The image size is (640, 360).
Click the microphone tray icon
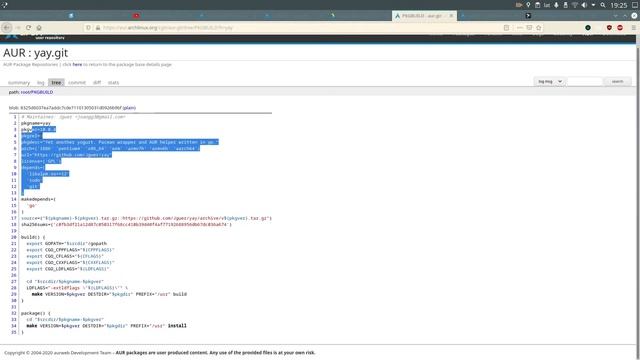(556, 5)
